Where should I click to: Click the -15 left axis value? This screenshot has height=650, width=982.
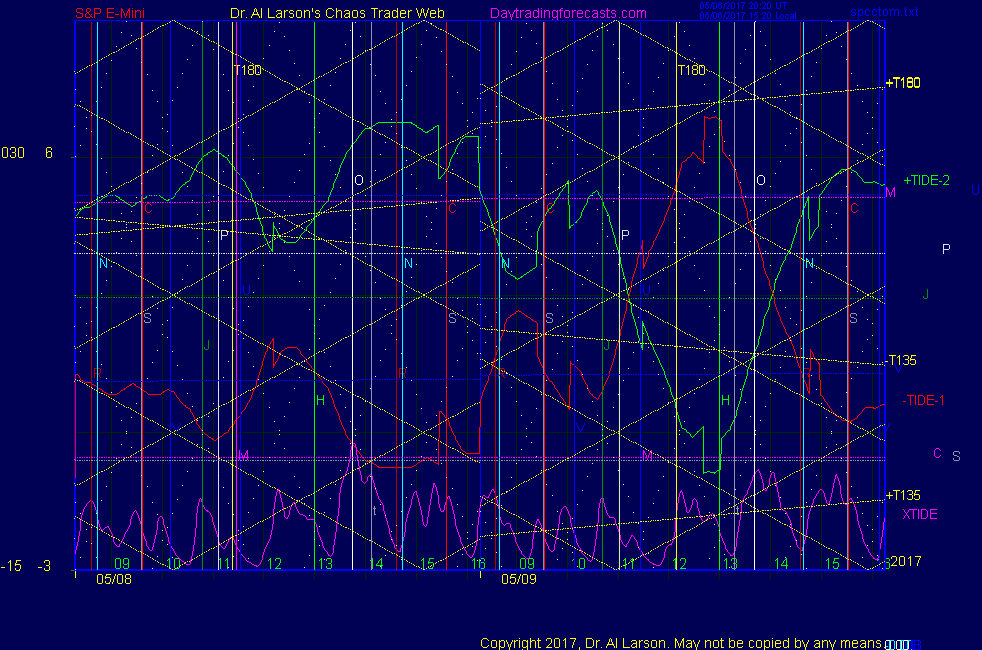[11, 566]
